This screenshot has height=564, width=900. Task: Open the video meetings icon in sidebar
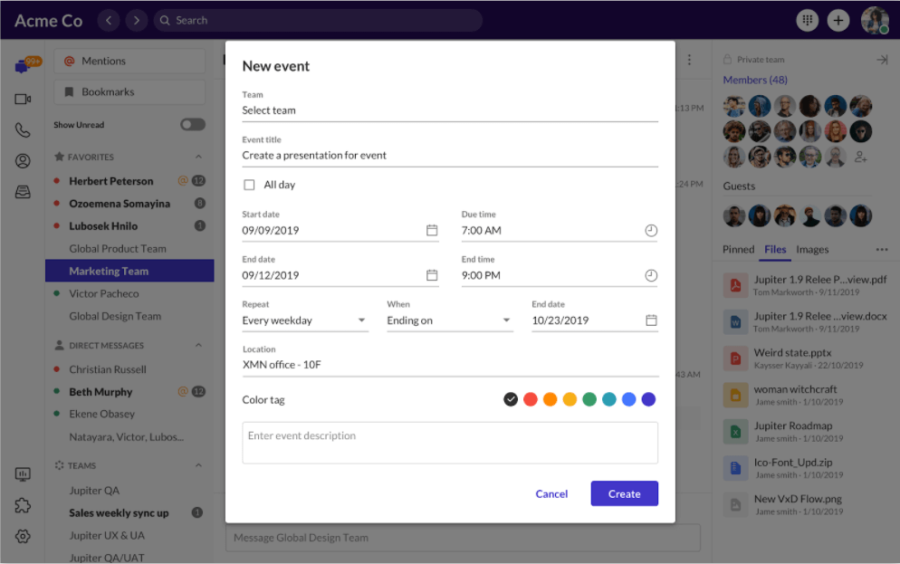[22, 99]
